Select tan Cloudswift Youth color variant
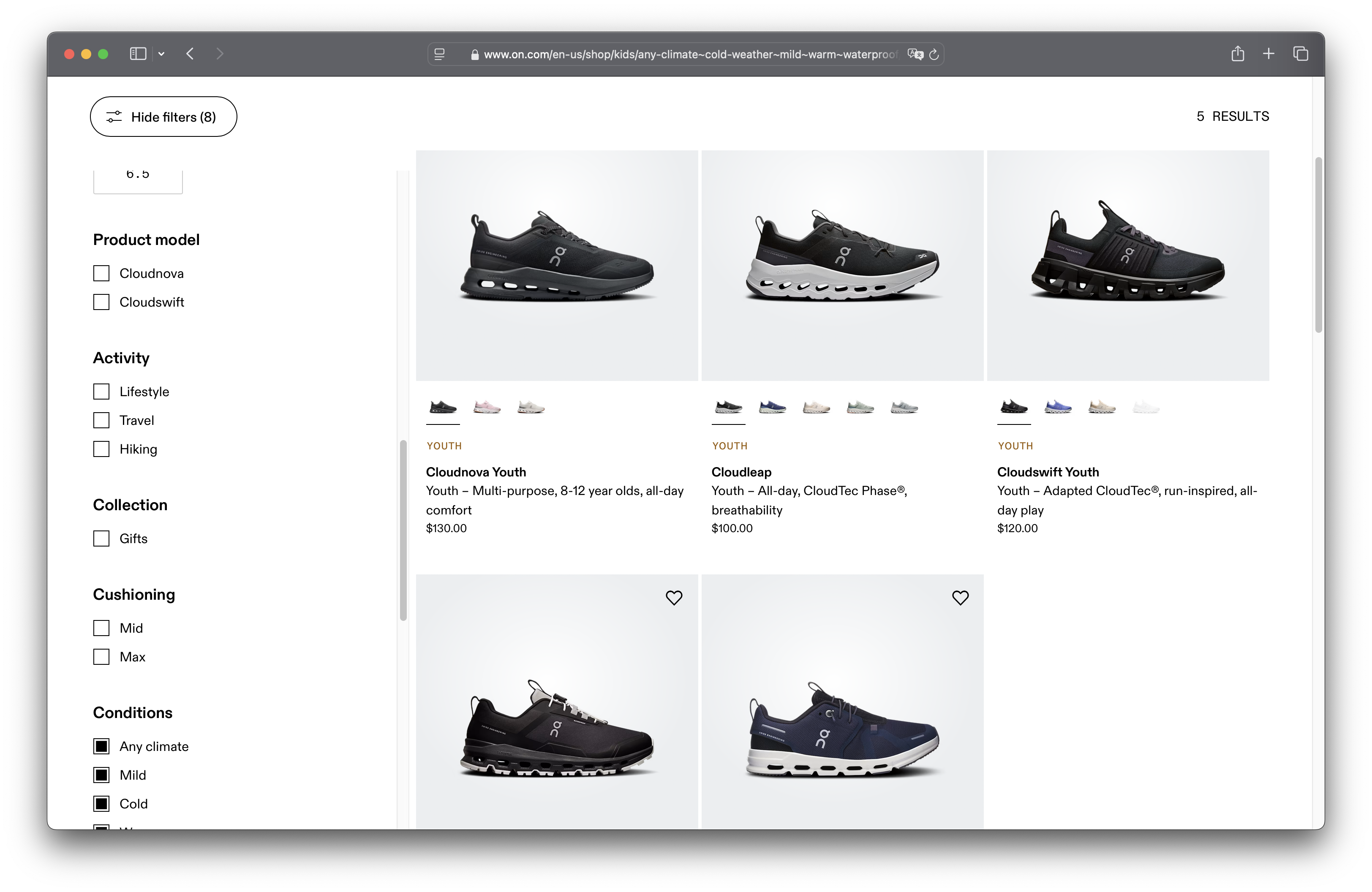1372x892 pixels. coord(1102,408)
